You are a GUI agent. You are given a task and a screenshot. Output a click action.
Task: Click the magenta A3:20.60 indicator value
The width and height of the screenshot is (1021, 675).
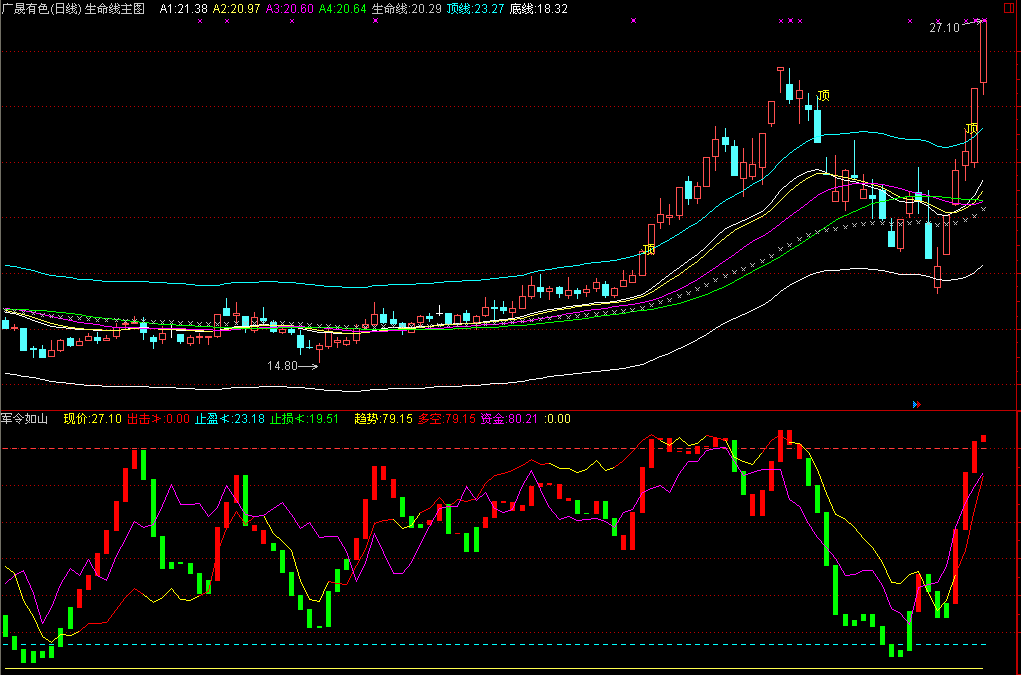tap(289, 8)
